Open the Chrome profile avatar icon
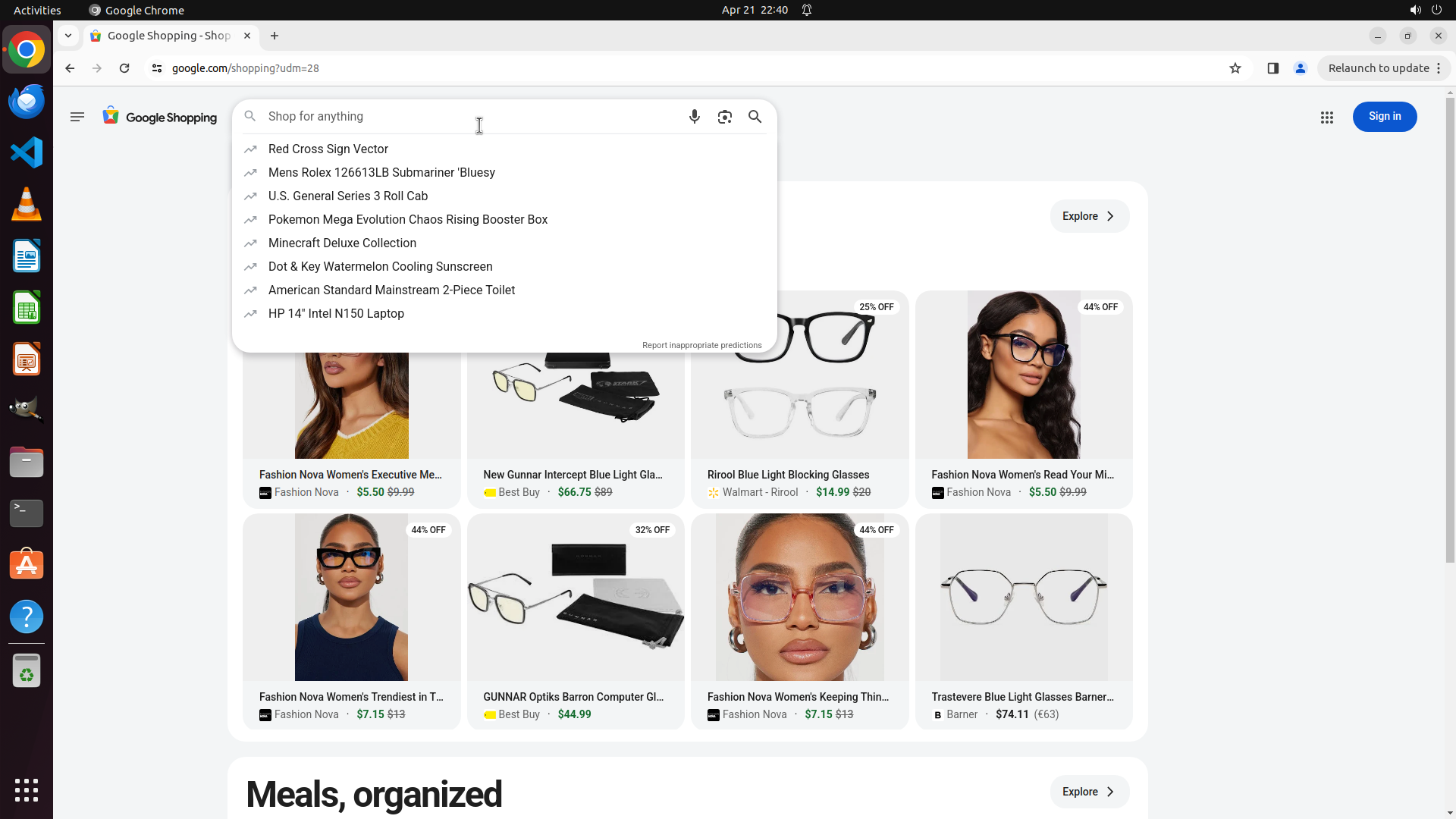Screen dimensions: 1456x819 click(x=1300, y=68)
